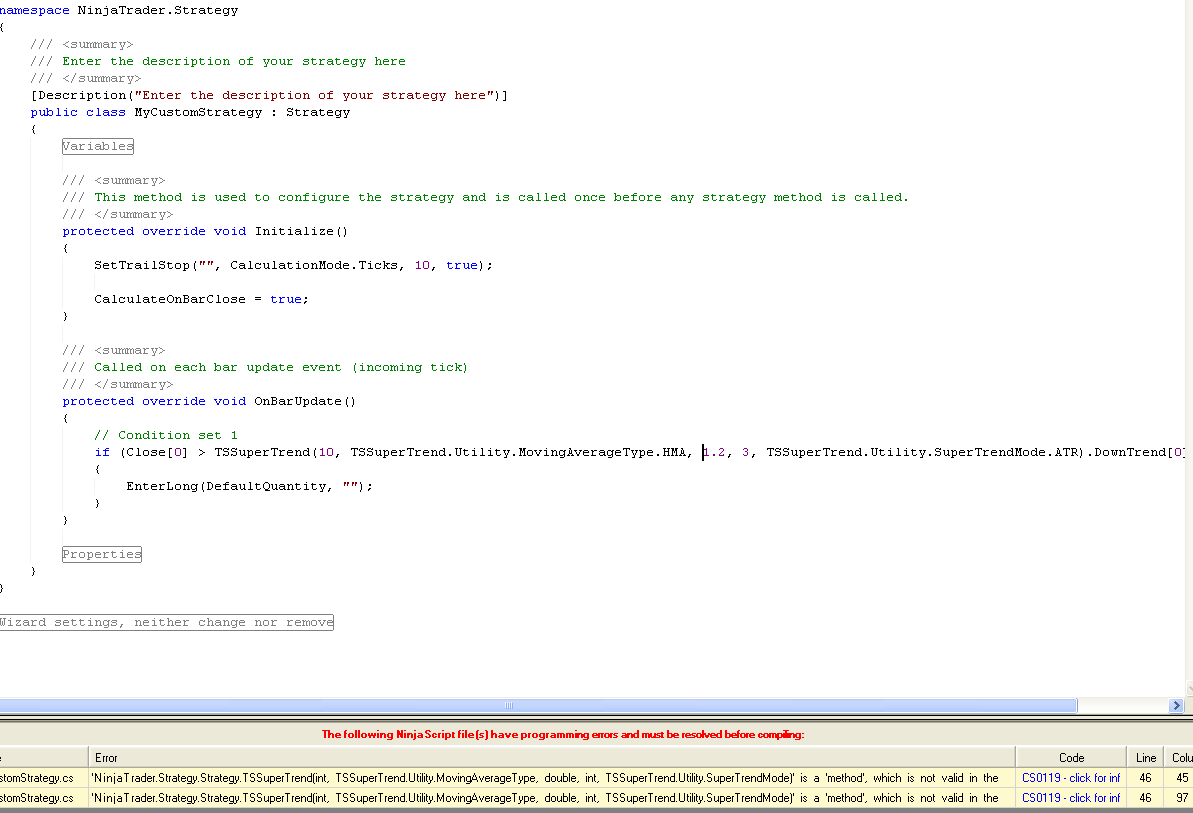Viewport: 1193px width, 813px height.
Task: Open CS0119 error info link for column 45
Action: [1071, 778]
